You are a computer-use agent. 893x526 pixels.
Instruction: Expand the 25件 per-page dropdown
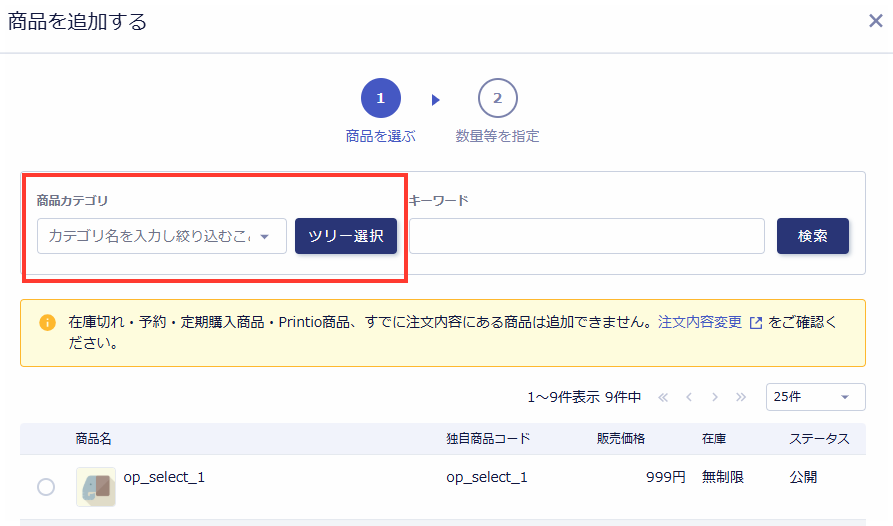(814, 397)
